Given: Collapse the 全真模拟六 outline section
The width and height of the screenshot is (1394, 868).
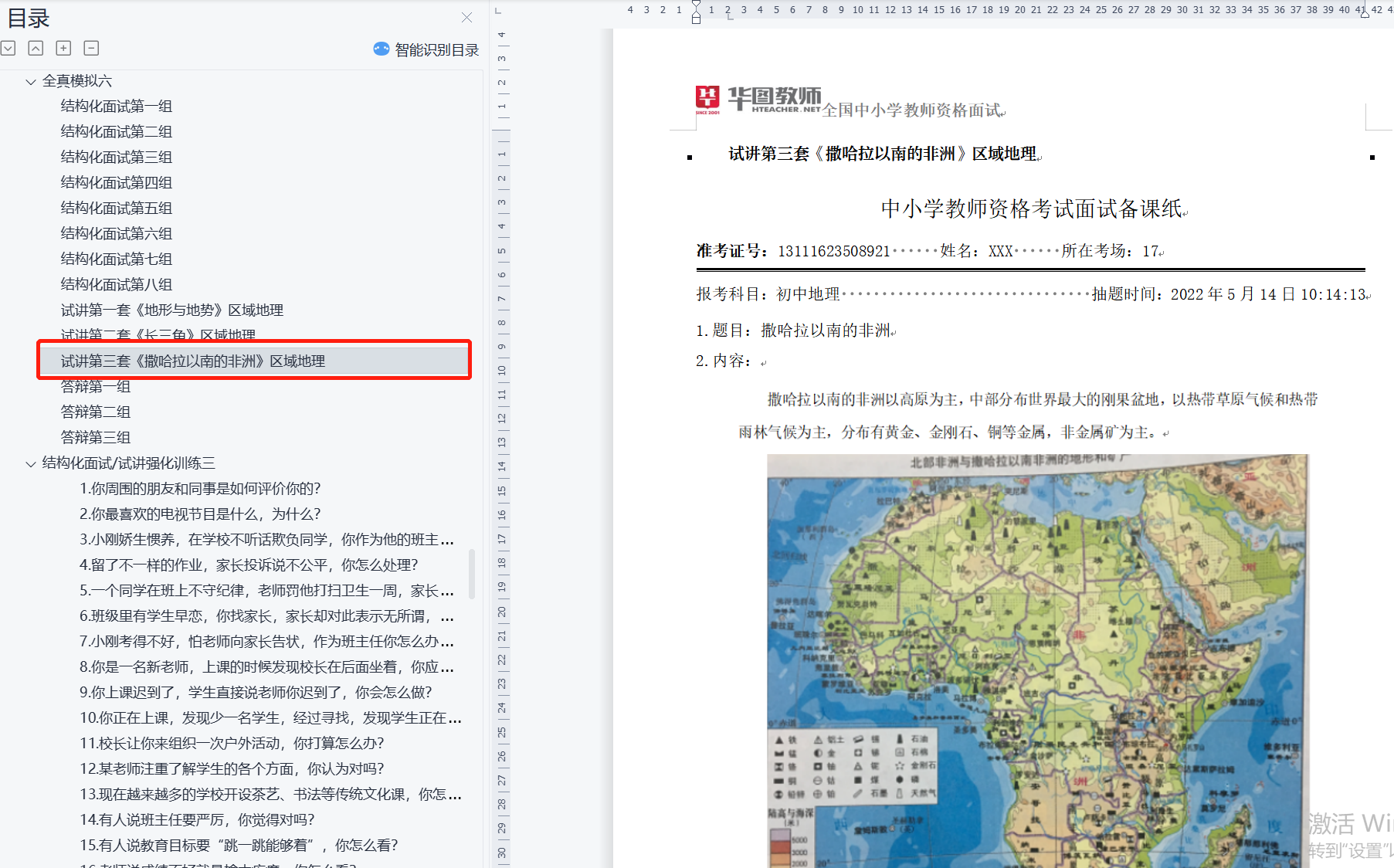Looking at the screenshot, I should pyautogui.click(x=31, y=82).
